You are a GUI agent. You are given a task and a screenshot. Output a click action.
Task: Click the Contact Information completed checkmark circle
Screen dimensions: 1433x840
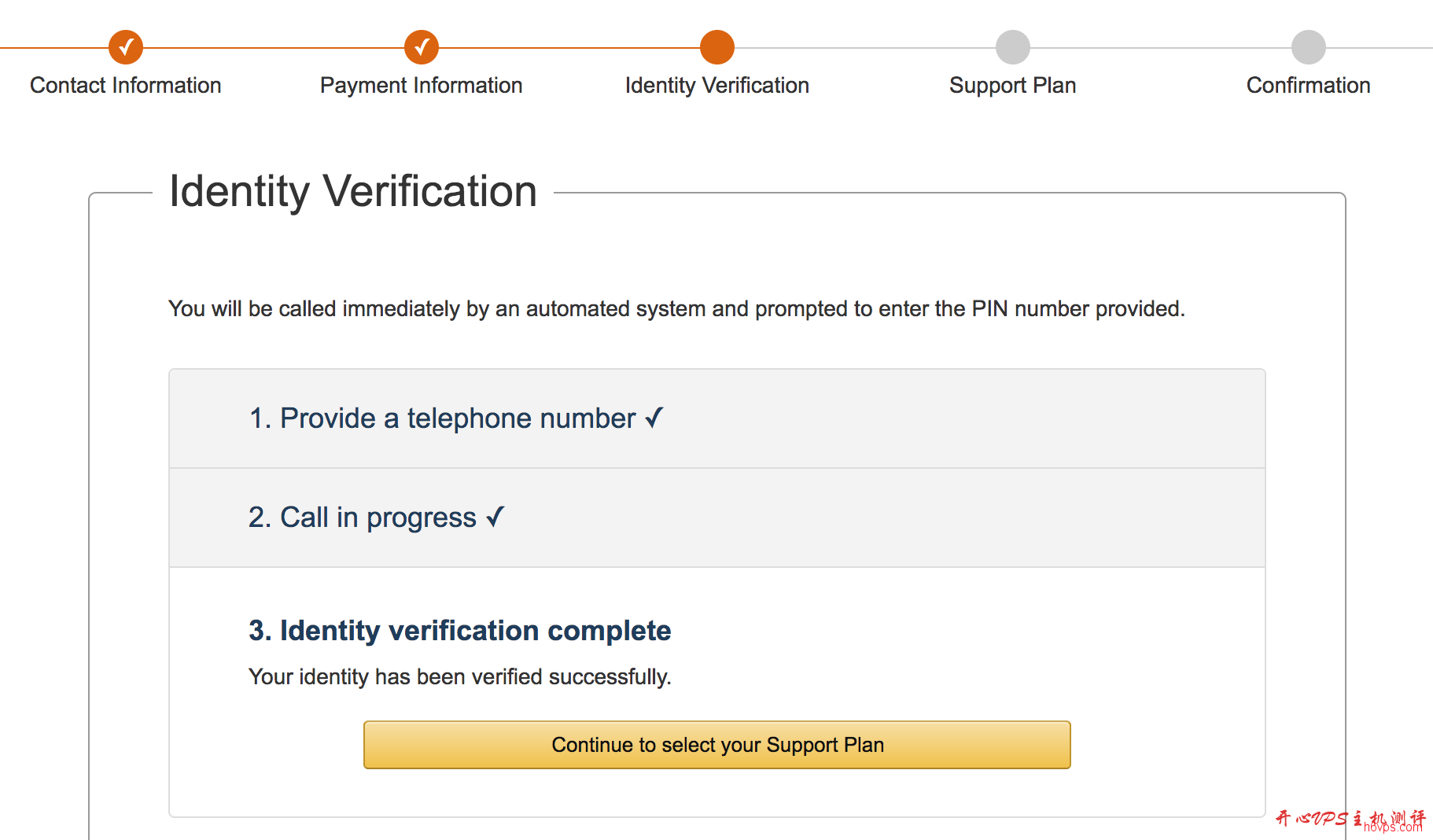[126, 46]
